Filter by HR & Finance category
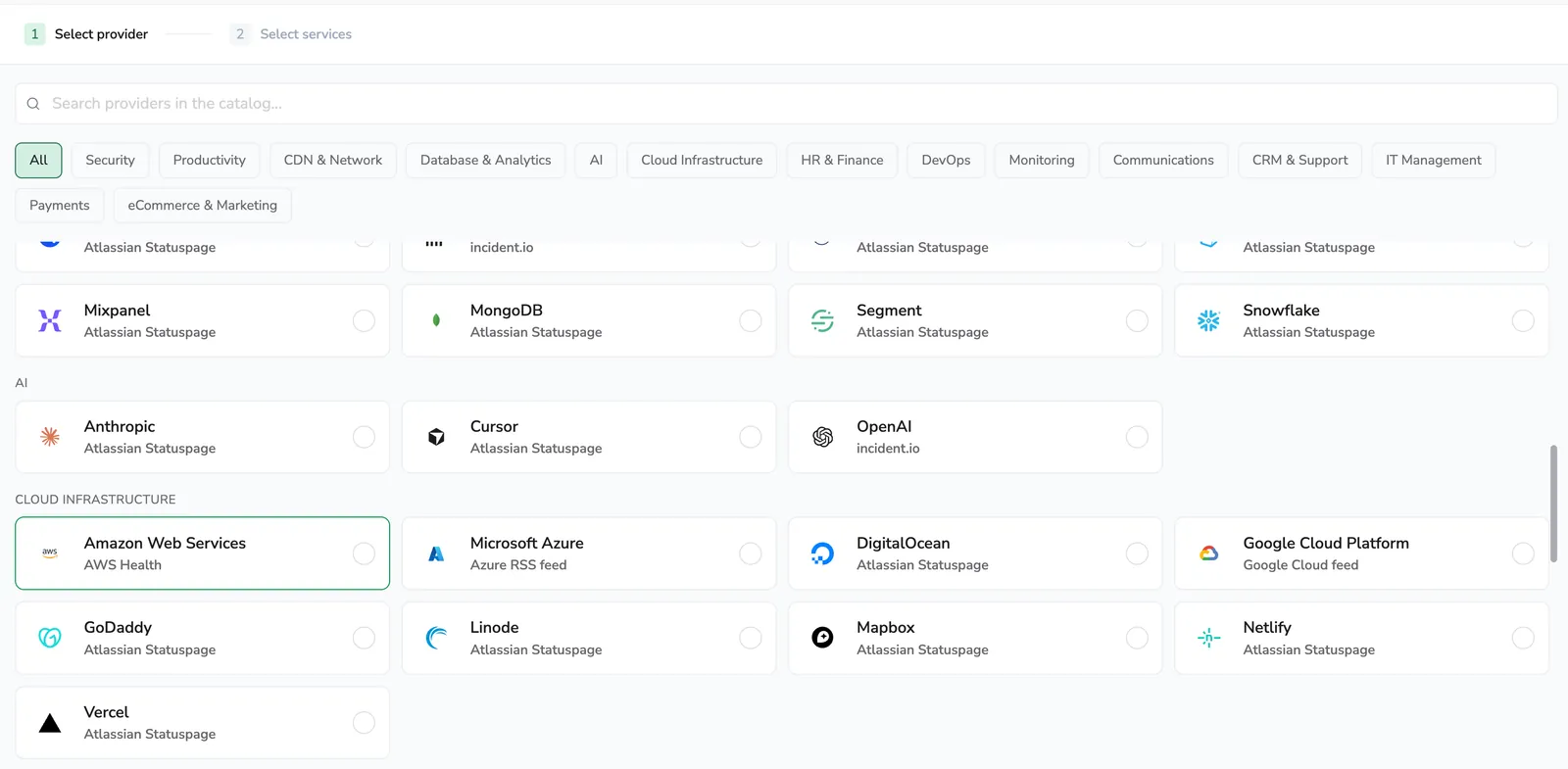1568x769 pixels. pyautogui.click(x=842, y=161)
